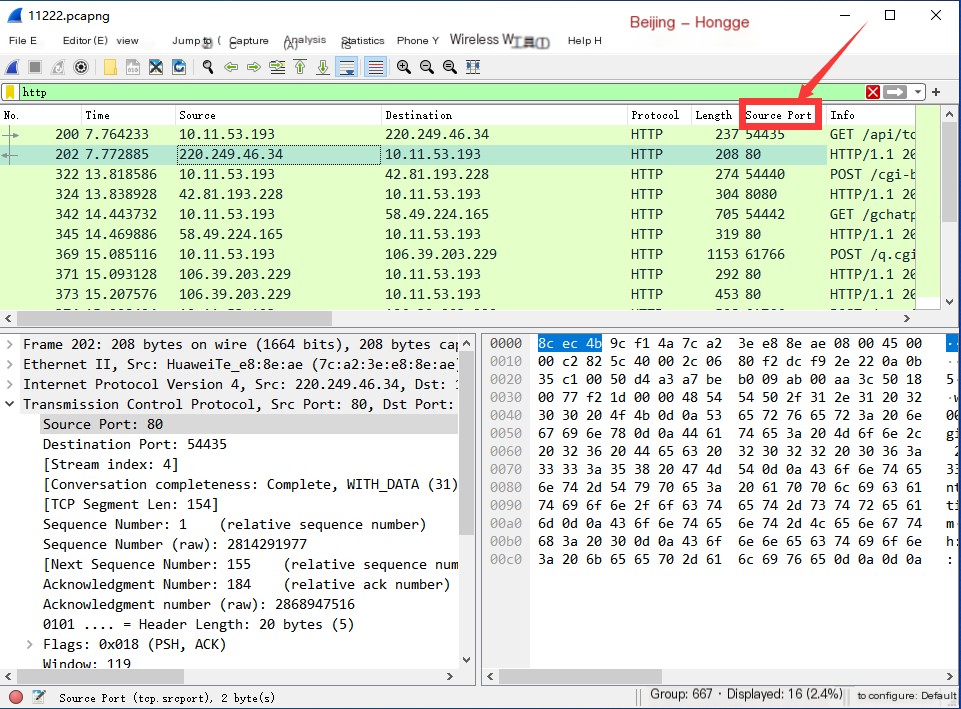Select the Destination Port: 54435 field
Screen dimensions: 961x709
(x=134, y=444)
